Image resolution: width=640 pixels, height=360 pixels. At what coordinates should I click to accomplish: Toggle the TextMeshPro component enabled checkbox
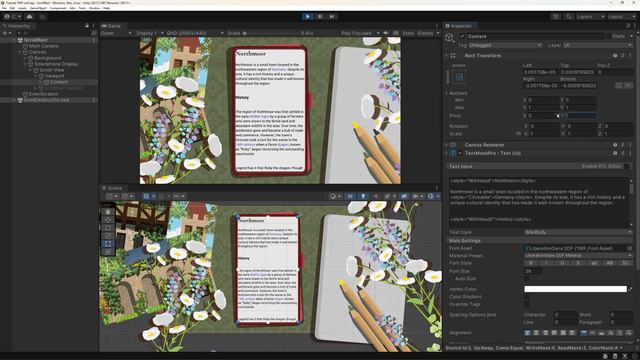click(461, 153)
